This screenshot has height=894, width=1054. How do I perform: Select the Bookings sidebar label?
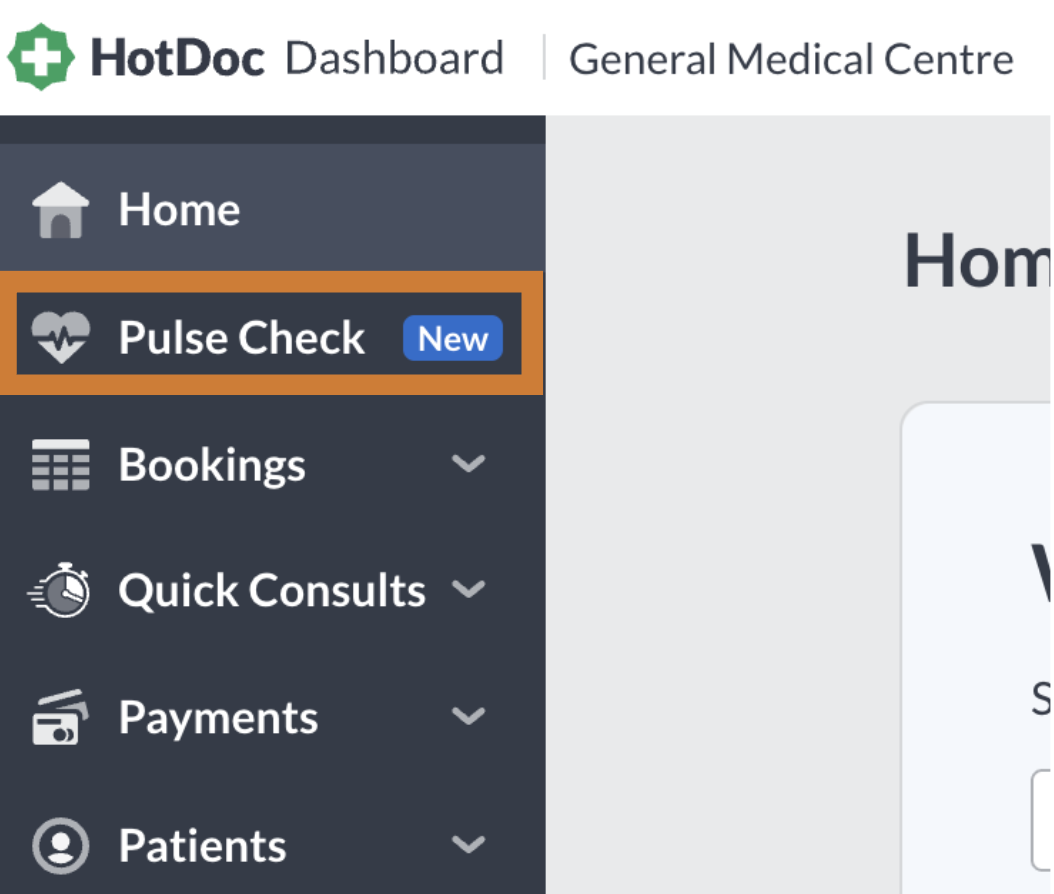212,465
